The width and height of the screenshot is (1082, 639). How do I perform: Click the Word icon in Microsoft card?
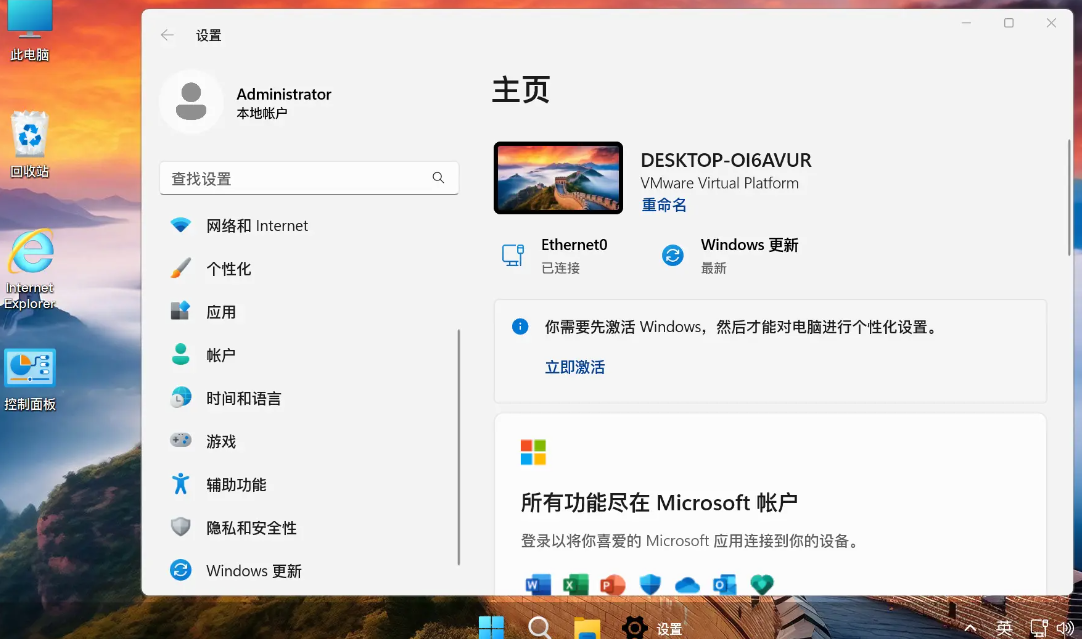click(538, 585)
